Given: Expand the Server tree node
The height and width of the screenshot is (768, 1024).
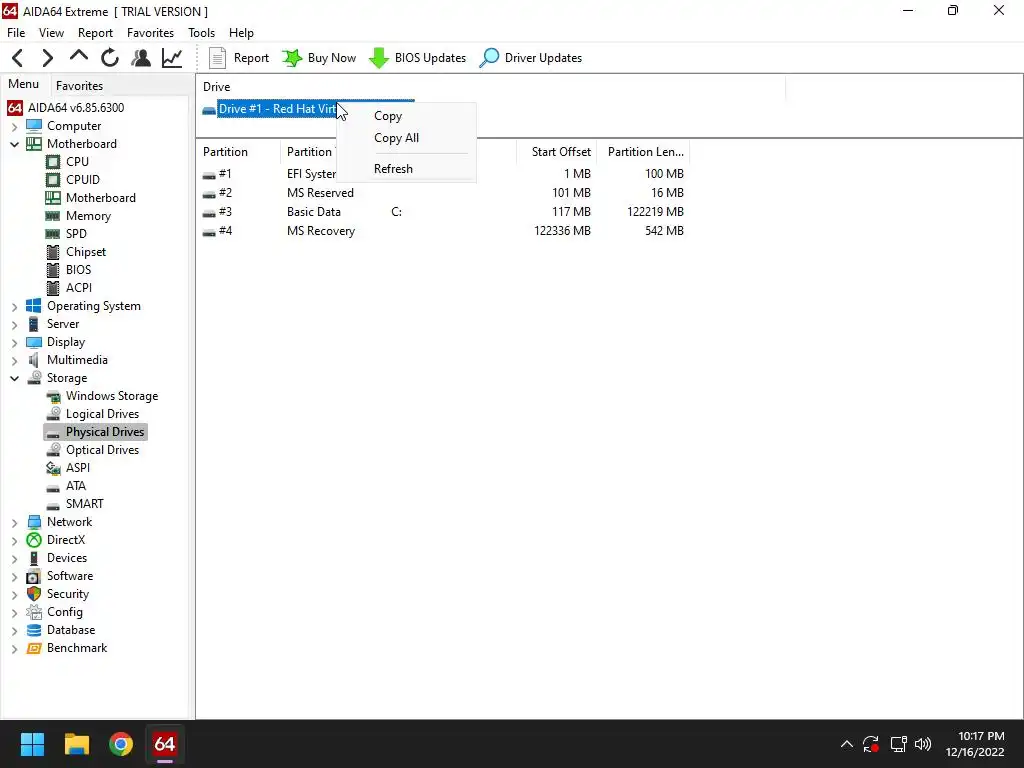Looking at the screenshot, I should (14, 325).
